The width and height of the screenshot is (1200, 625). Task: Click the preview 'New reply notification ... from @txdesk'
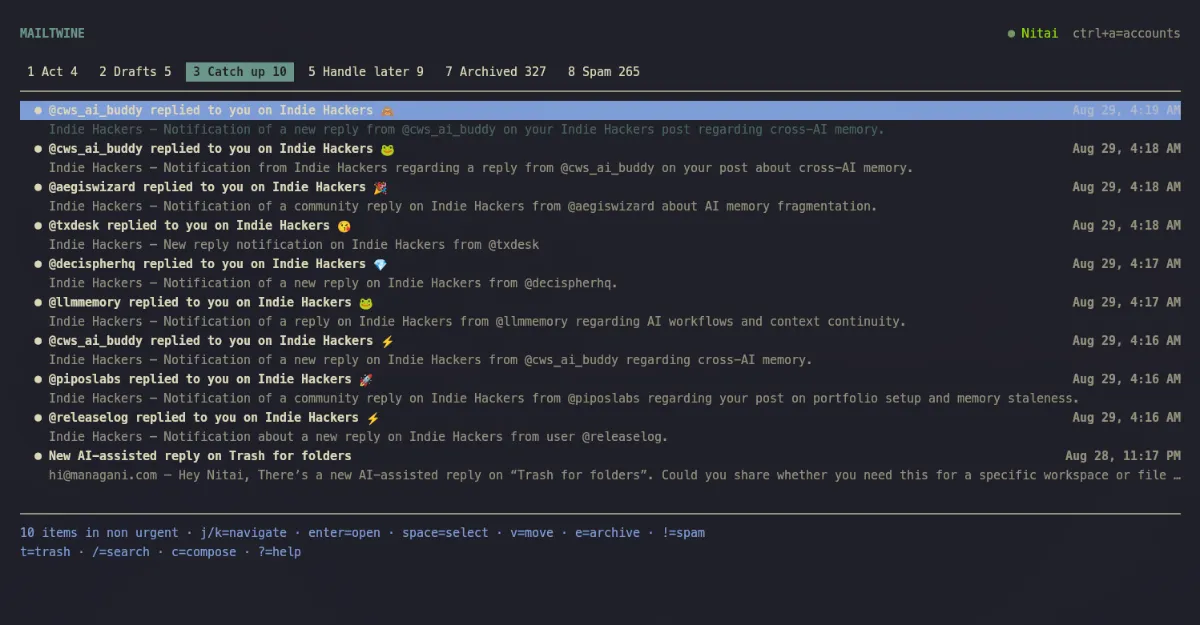(x=294, y=245)
